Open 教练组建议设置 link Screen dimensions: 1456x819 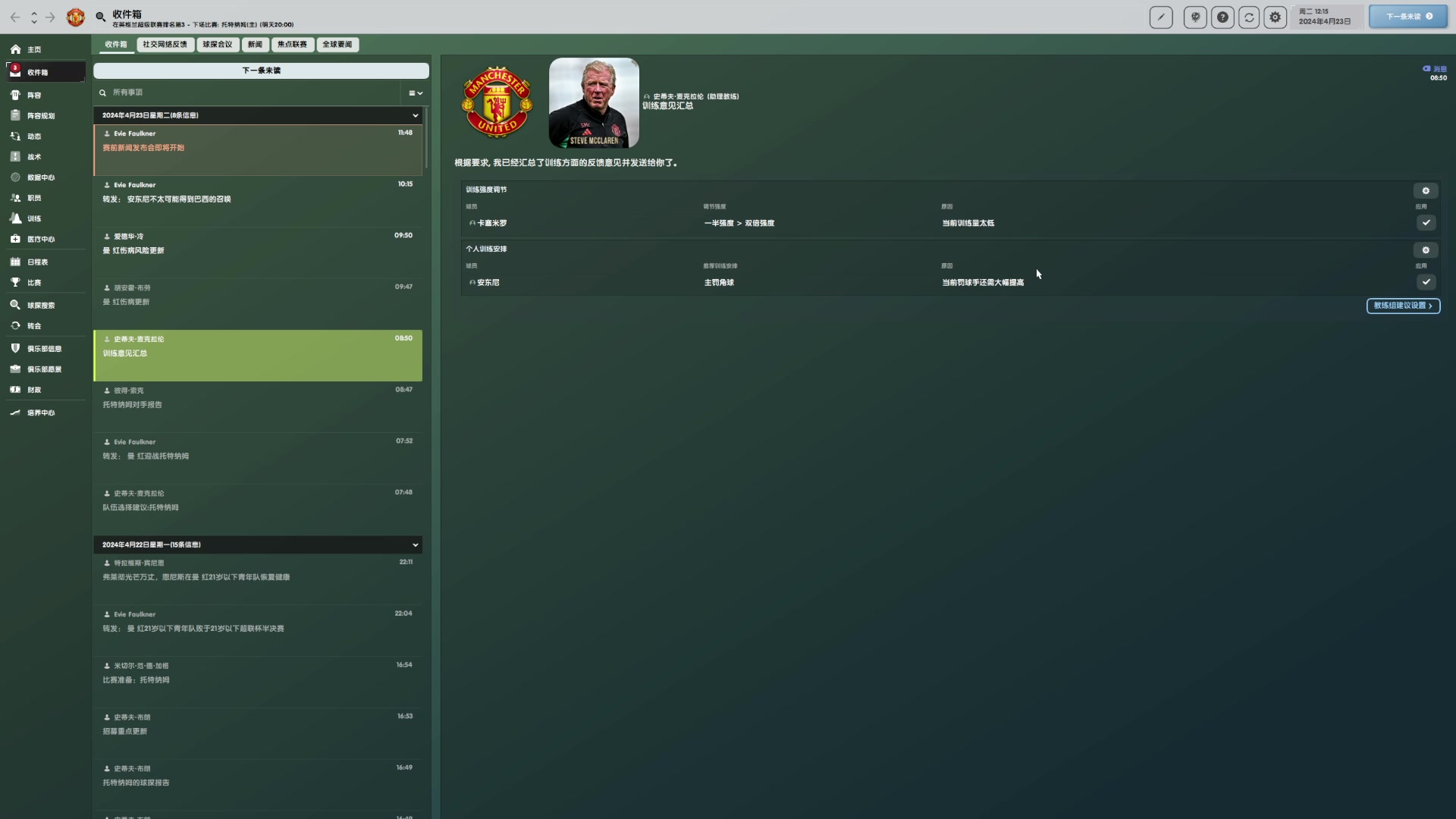[x=1403, y=306]
